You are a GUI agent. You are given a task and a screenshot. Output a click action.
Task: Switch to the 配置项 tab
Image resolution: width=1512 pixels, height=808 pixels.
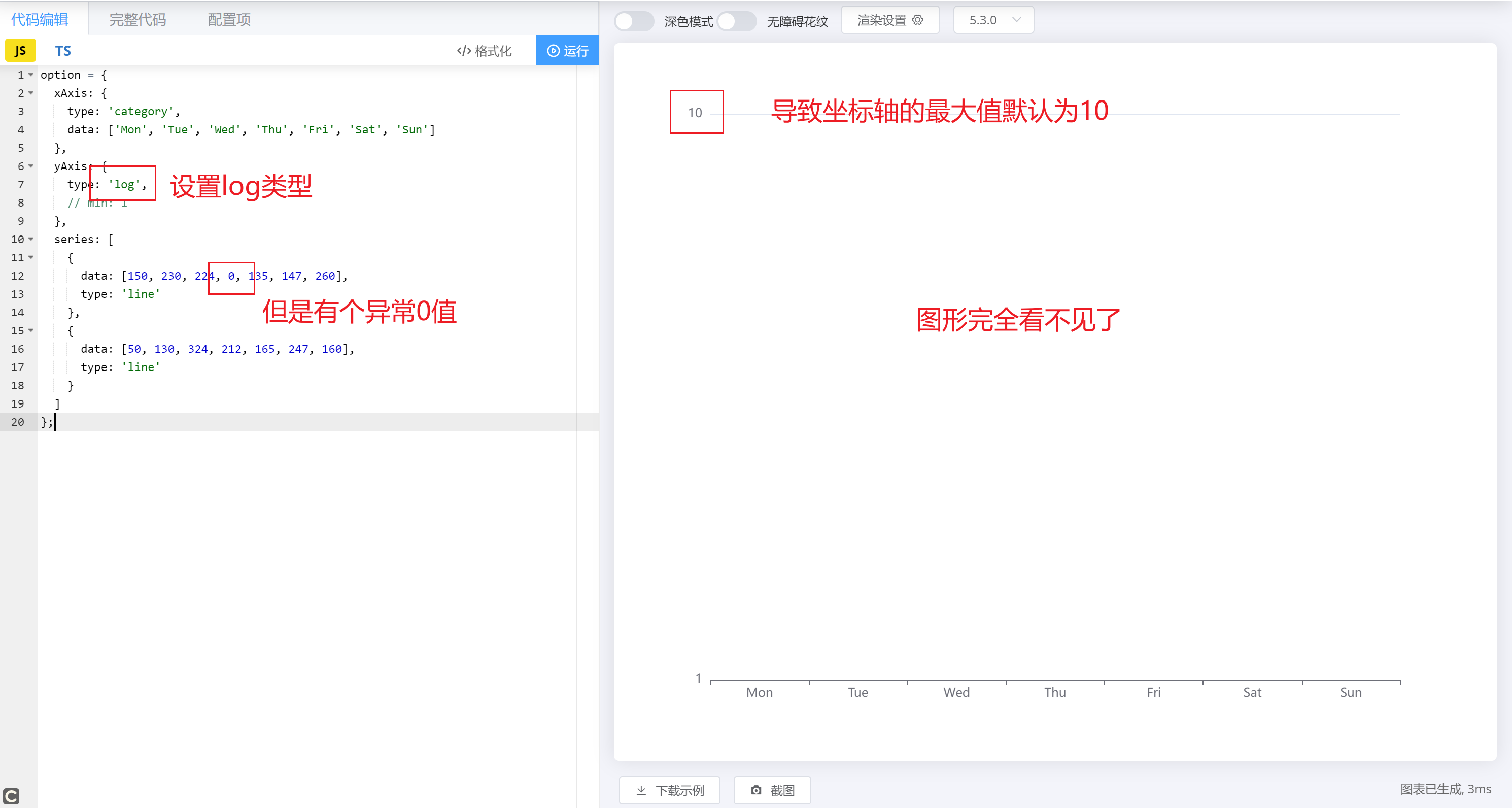coord(229,19)
